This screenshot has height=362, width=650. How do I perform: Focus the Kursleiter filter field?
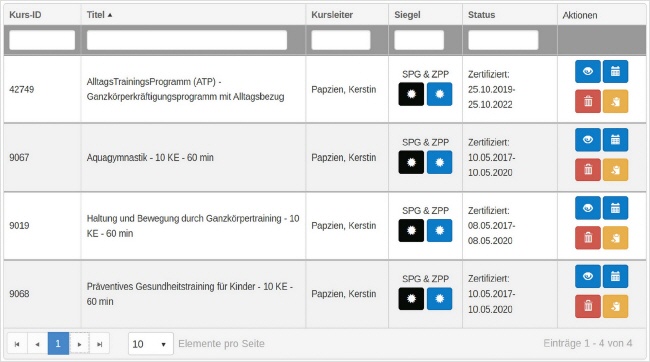point(341,40)
